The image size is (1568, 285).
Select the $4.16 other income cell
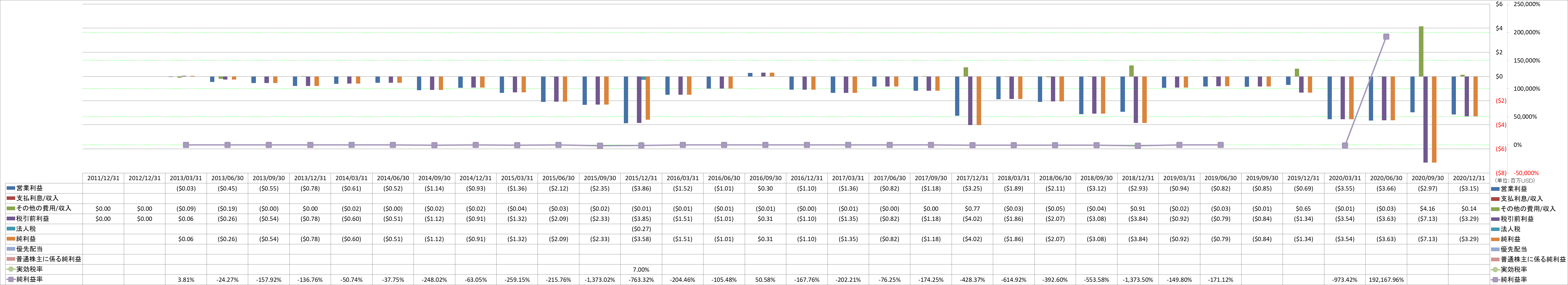[1427, 209]
